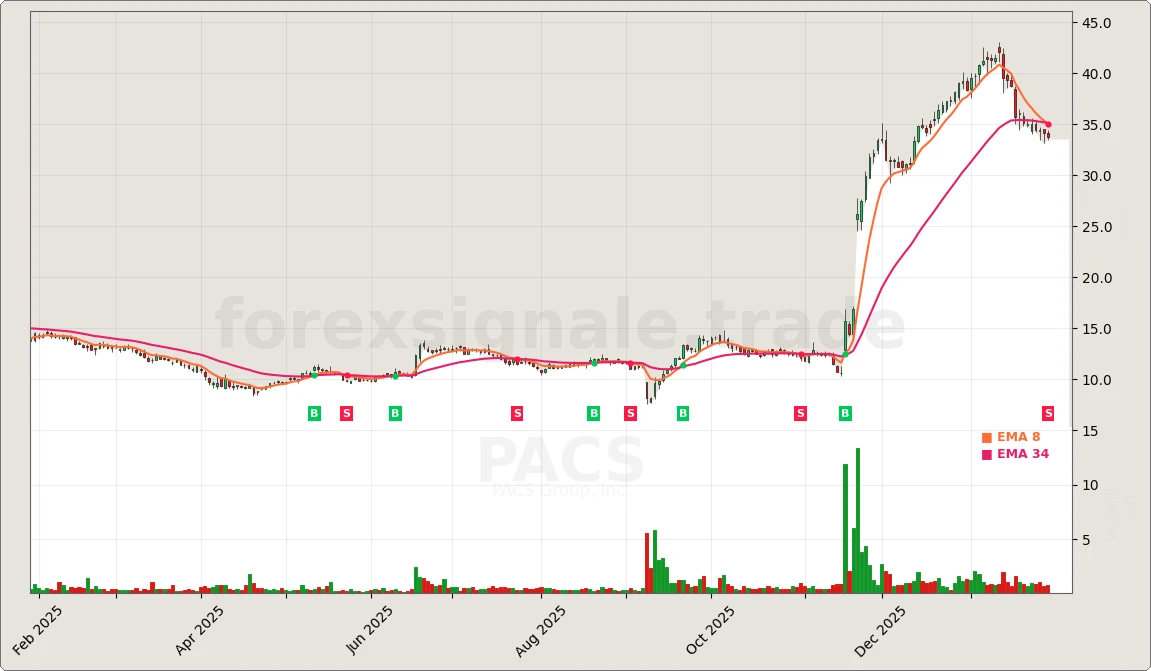This screenshot has width=1151, height=671.
Task: Select the Buy marker just before October 2025
Action: click(x=683, y=413)
